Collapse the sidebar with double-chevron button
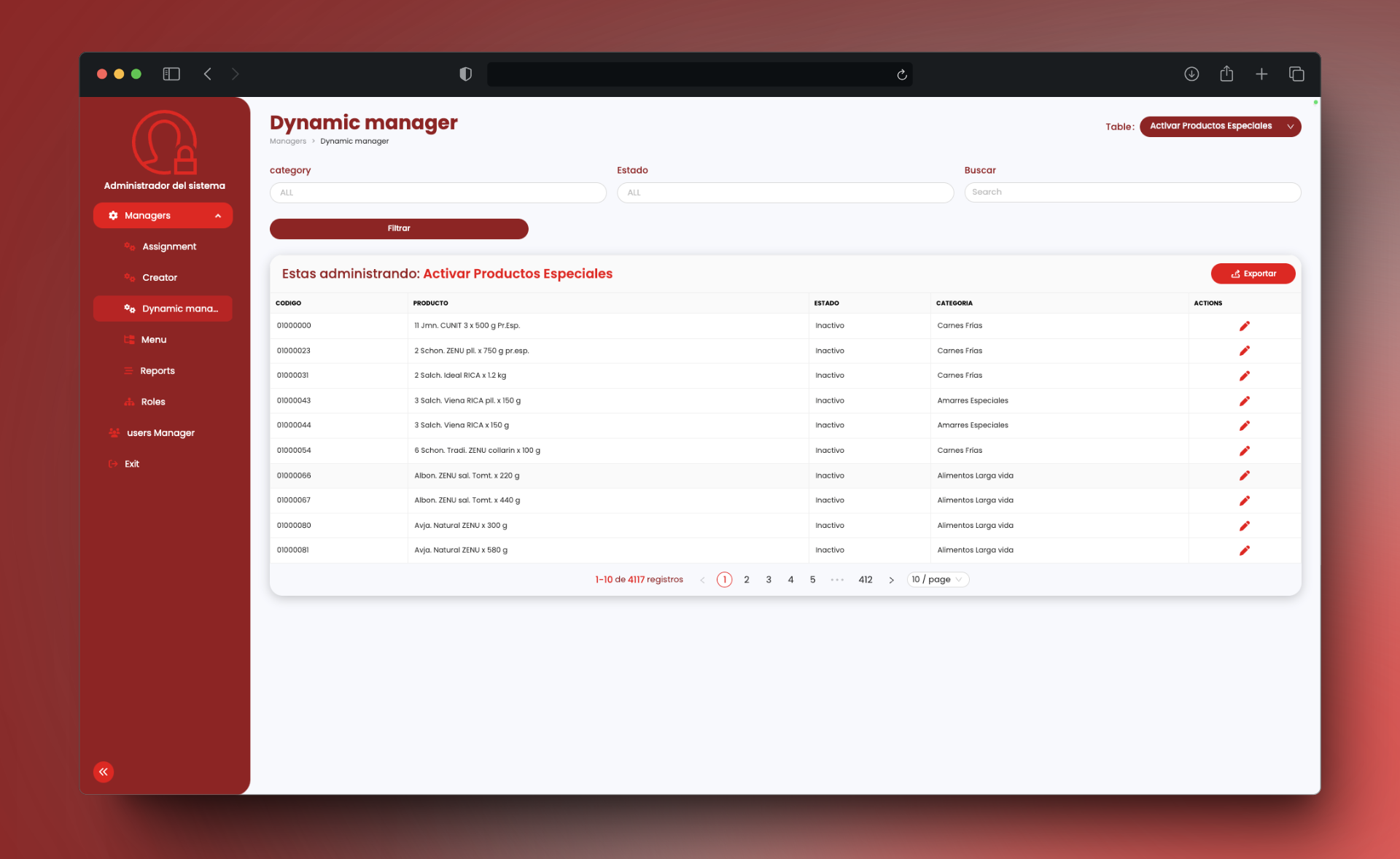 point(104,771)
